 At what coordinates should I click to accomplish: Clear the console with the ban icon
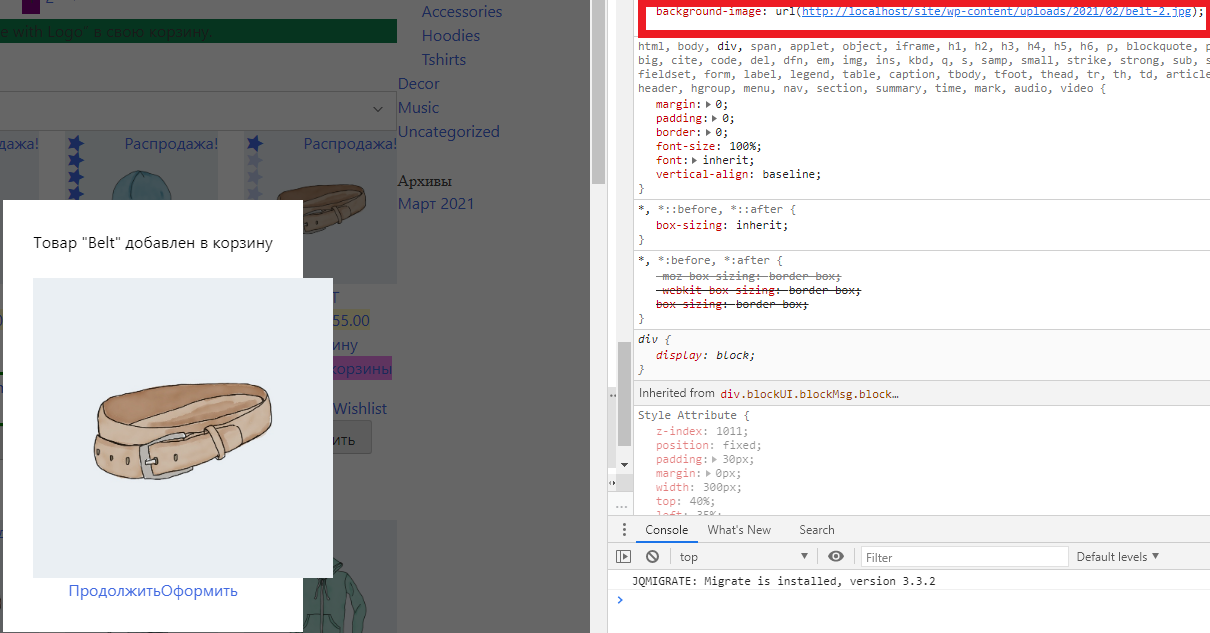(x=652, y=557)
